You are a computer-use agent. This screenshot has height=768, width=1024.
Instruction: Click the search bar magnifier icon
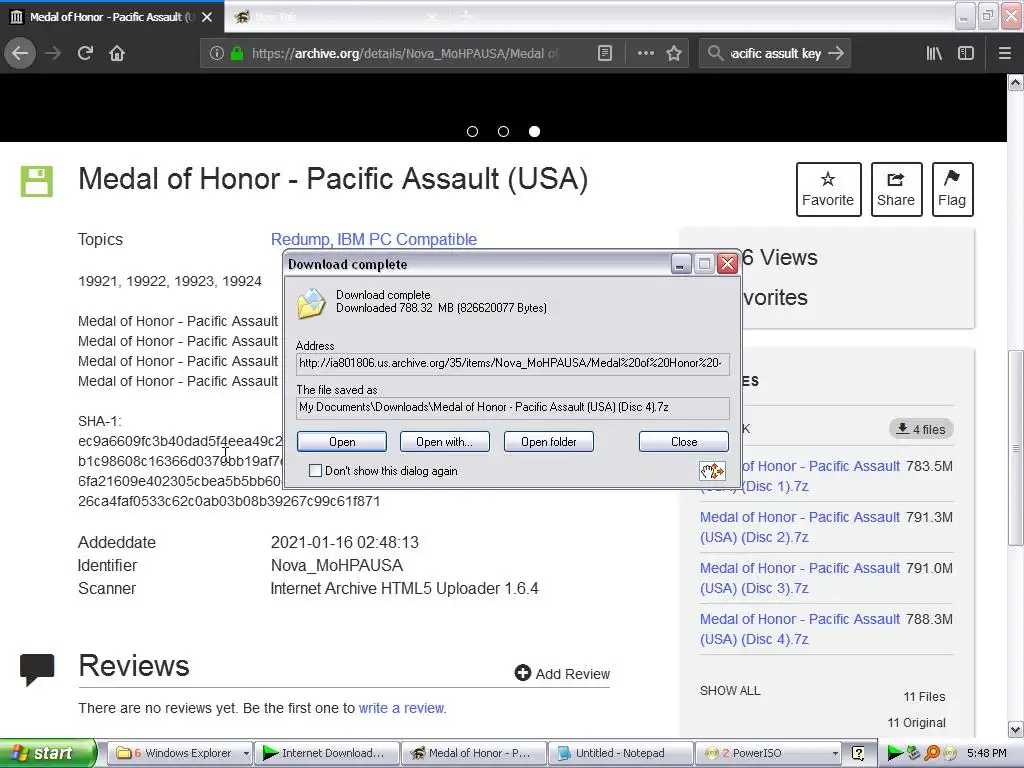coord(715,53)
